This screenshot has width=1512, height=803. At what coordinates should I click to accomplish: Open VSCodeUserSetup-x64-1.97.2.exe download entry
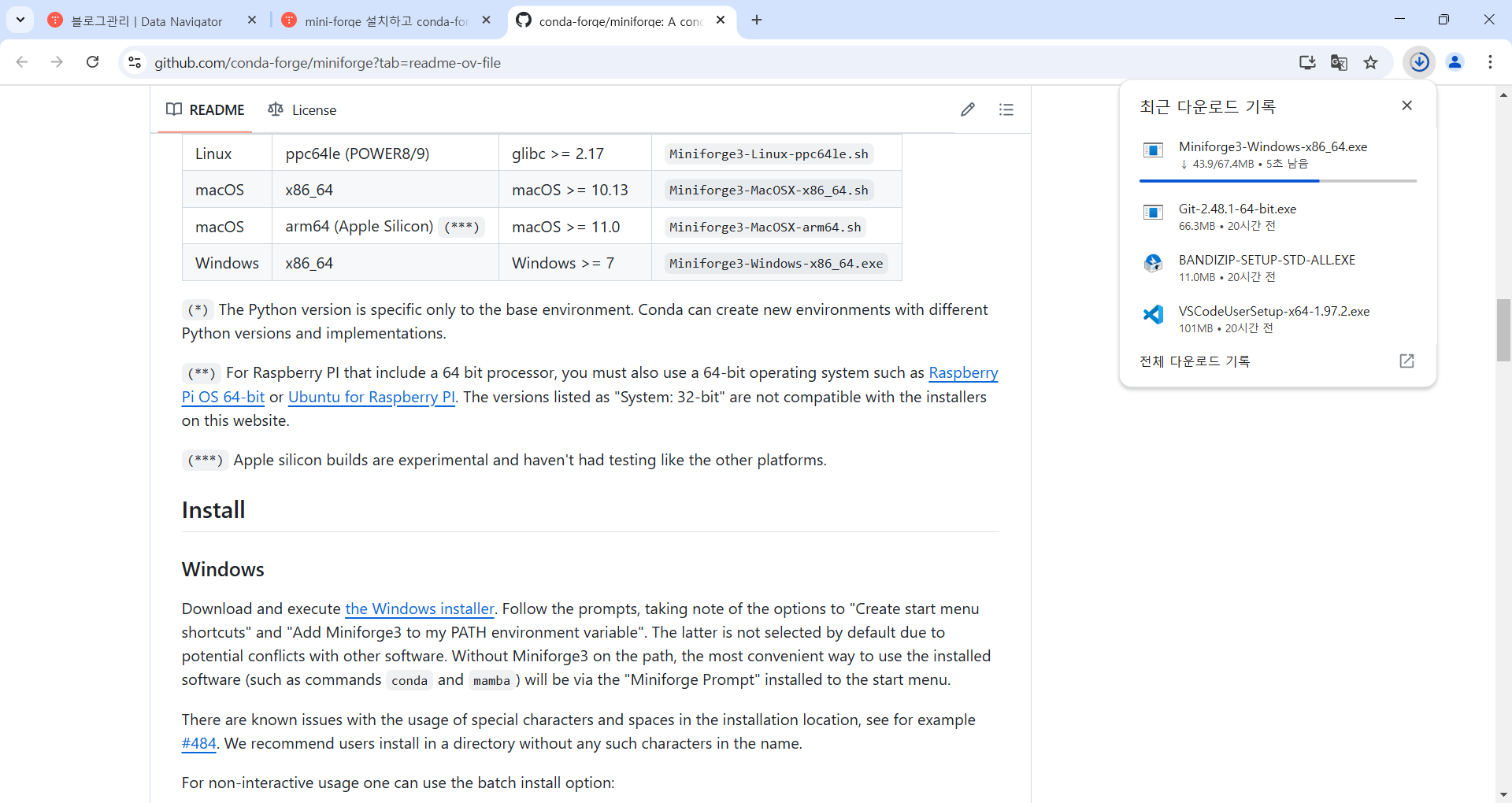[x=1277, y=319]
